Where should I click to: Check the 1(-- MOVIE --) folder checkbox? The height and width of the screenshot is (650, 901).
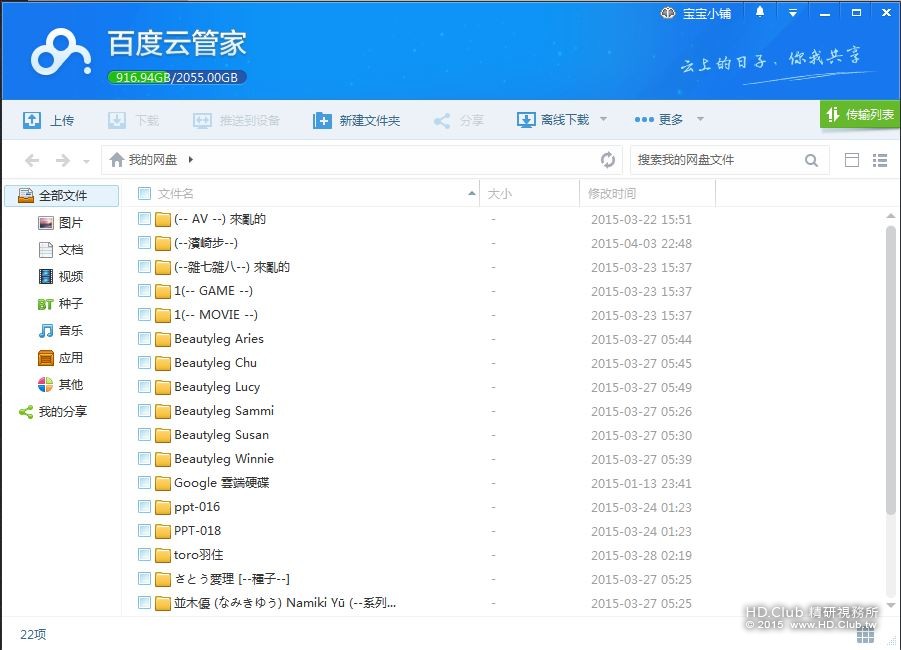click(144, 315)
